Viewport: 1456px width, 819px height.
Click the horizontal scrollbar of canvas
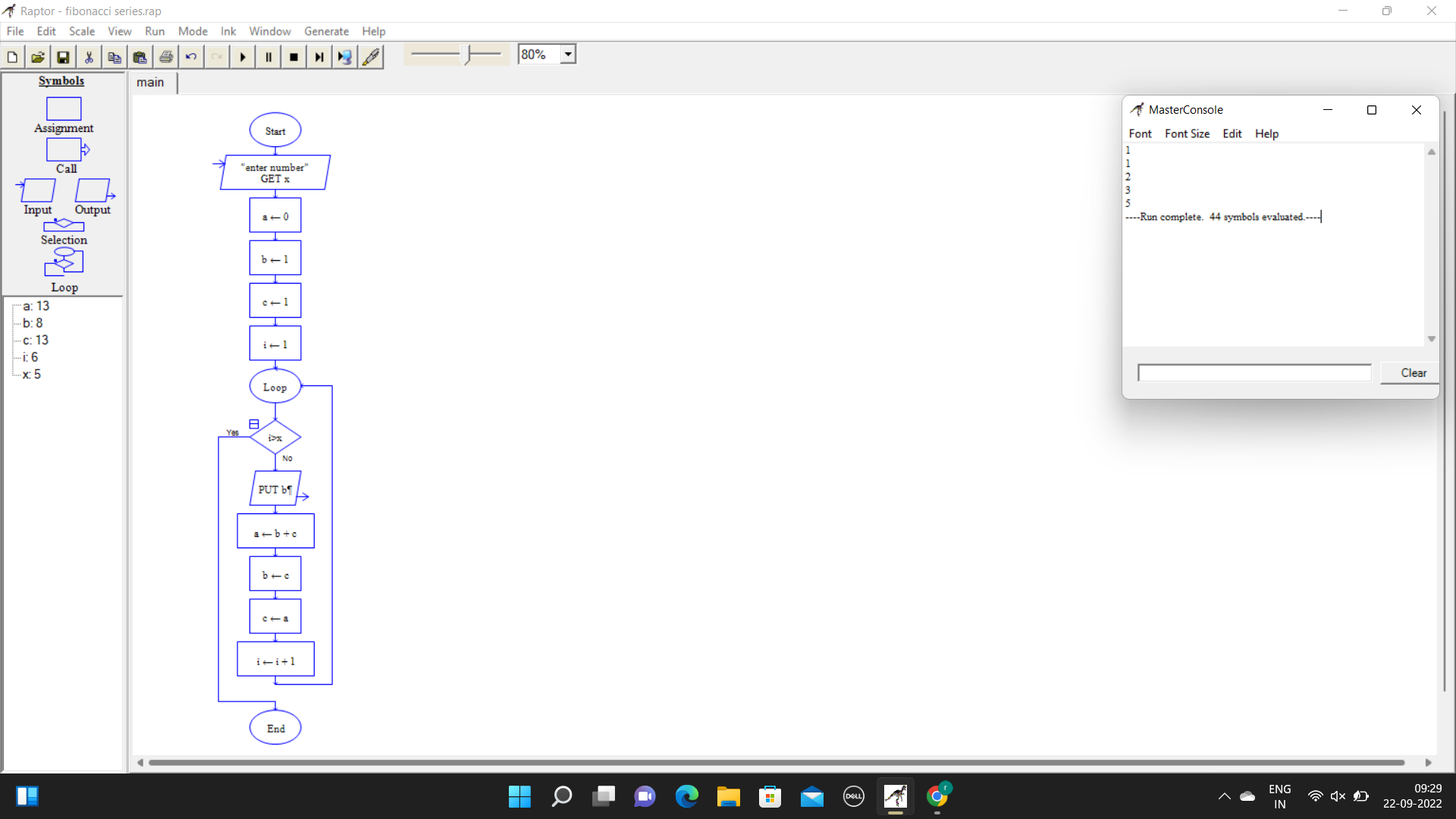[776, 762]
